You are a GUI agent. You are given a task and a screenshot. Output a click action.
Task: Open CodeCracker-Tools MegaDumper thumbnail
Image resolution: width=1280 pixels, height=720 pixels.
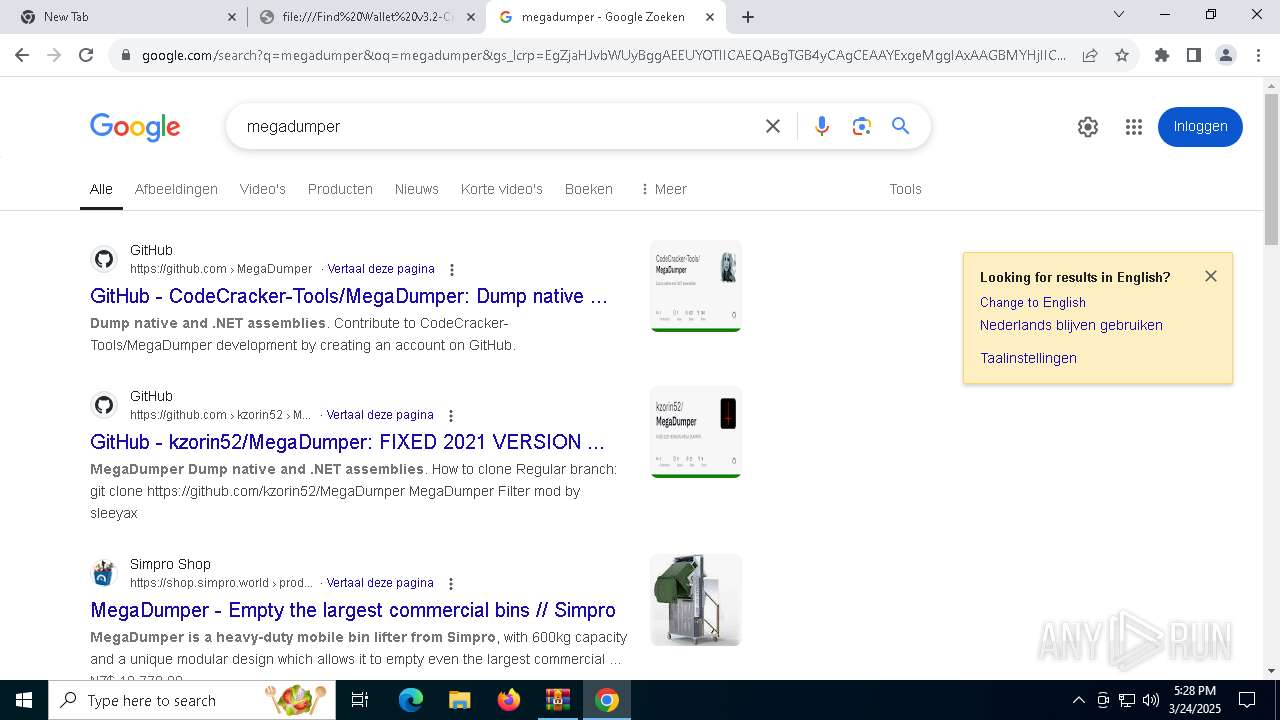click(x=696, y=286)
